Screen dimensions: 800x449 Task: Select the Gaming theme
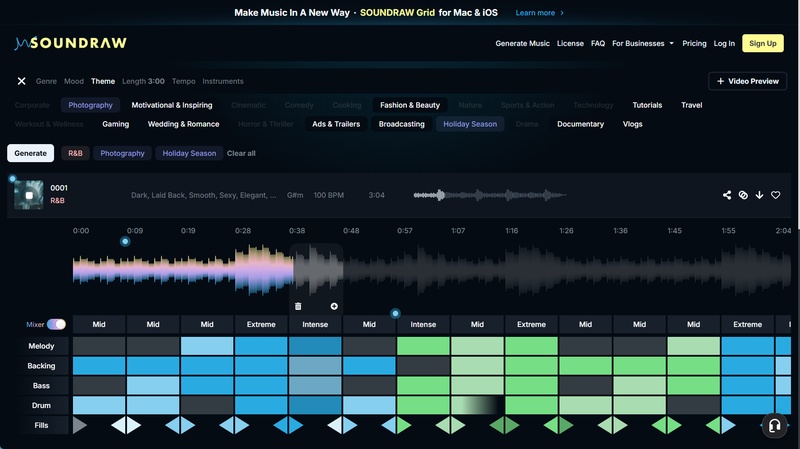(x=115, y=124)
